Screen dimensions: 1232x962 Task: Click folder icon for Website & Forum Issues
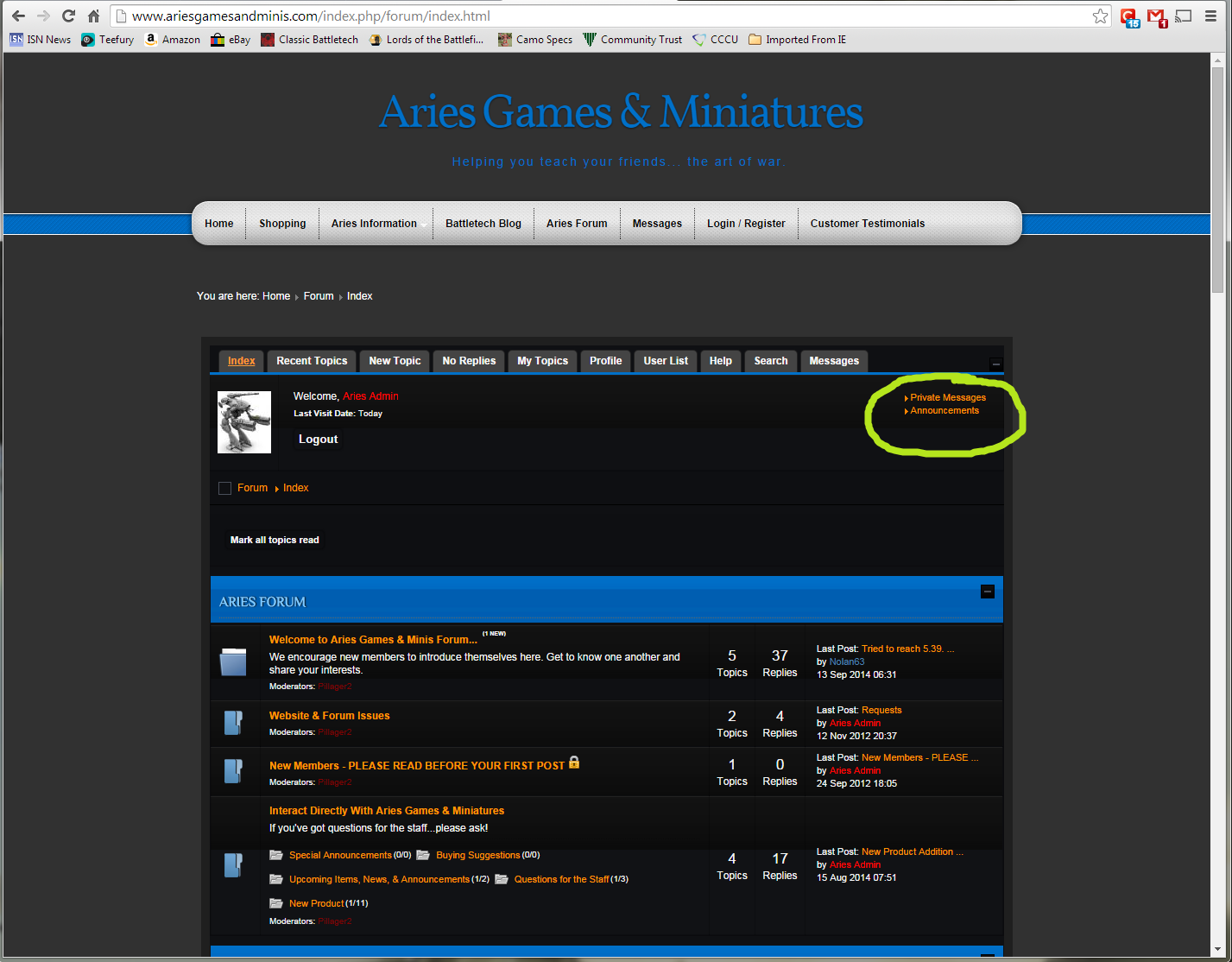(233, 722)
